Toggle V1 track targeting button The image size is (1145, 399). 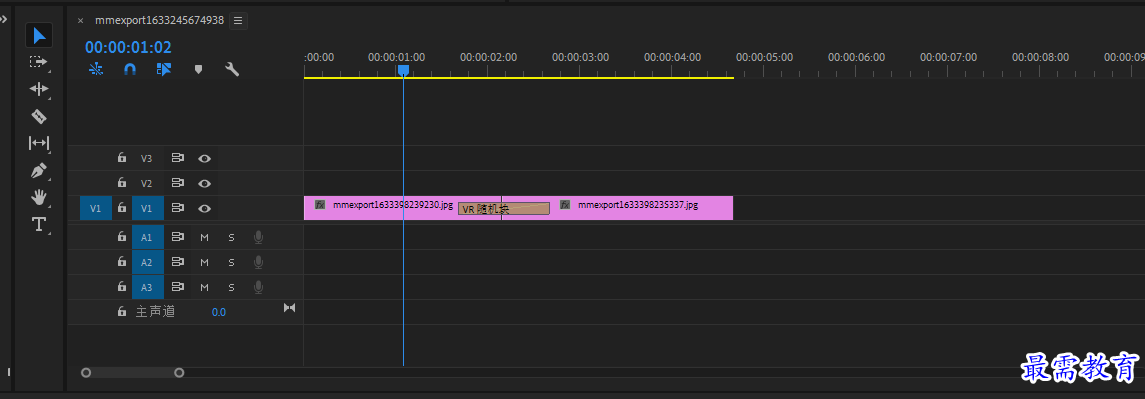148,208
